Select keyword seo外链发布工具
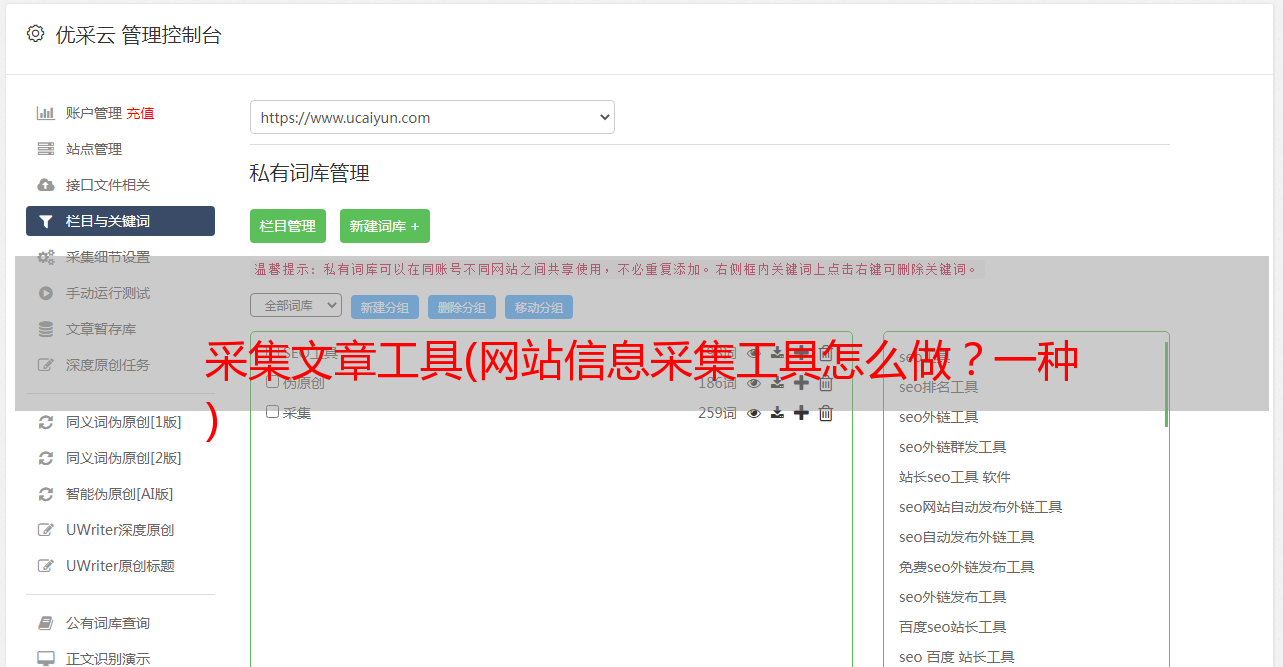Image resolution: width=1283 pixels, height=667 pixels. coord(953,597)
